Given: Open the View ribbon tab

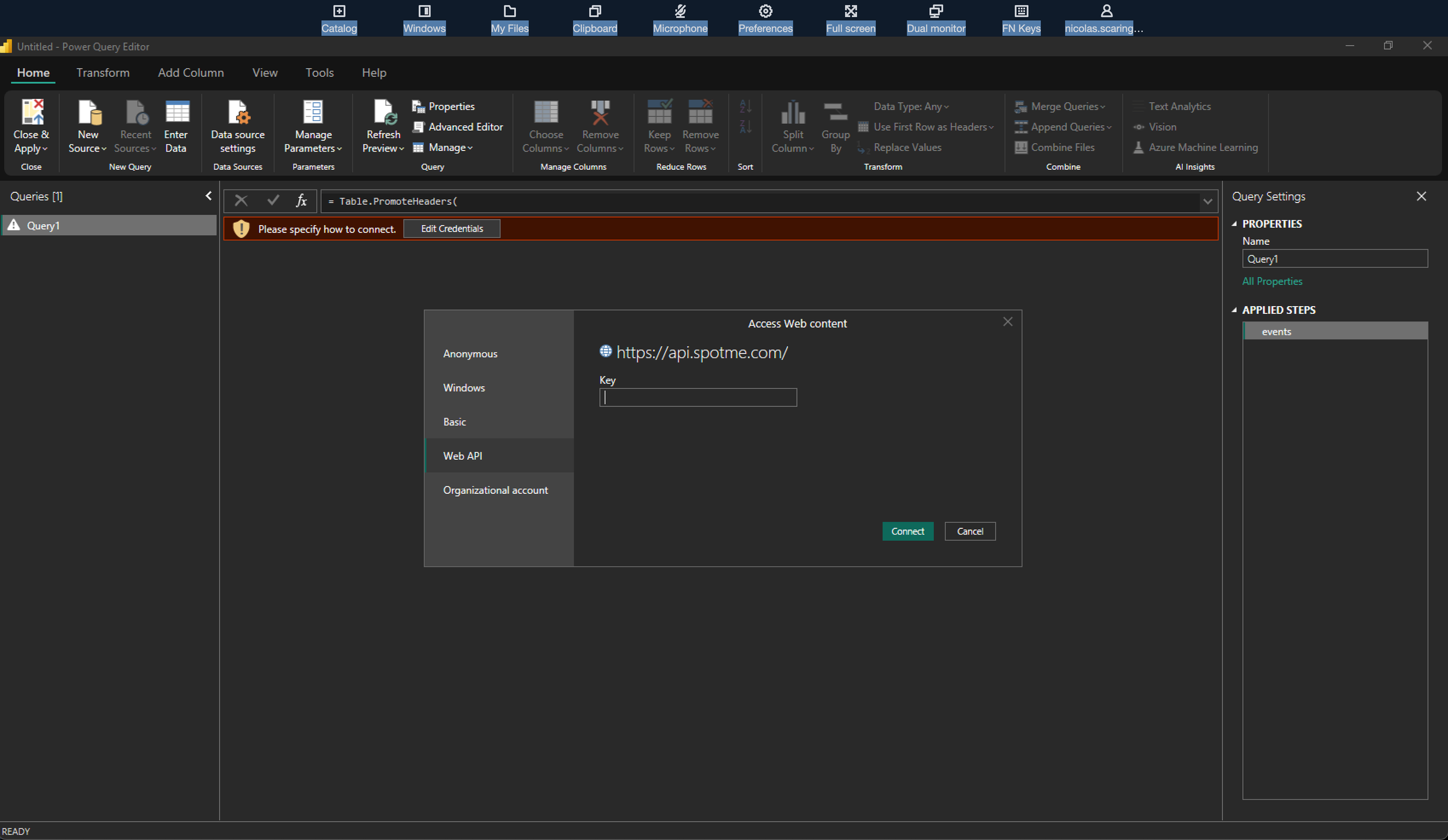Looking at the screenshot, I should tap(265, 72).
